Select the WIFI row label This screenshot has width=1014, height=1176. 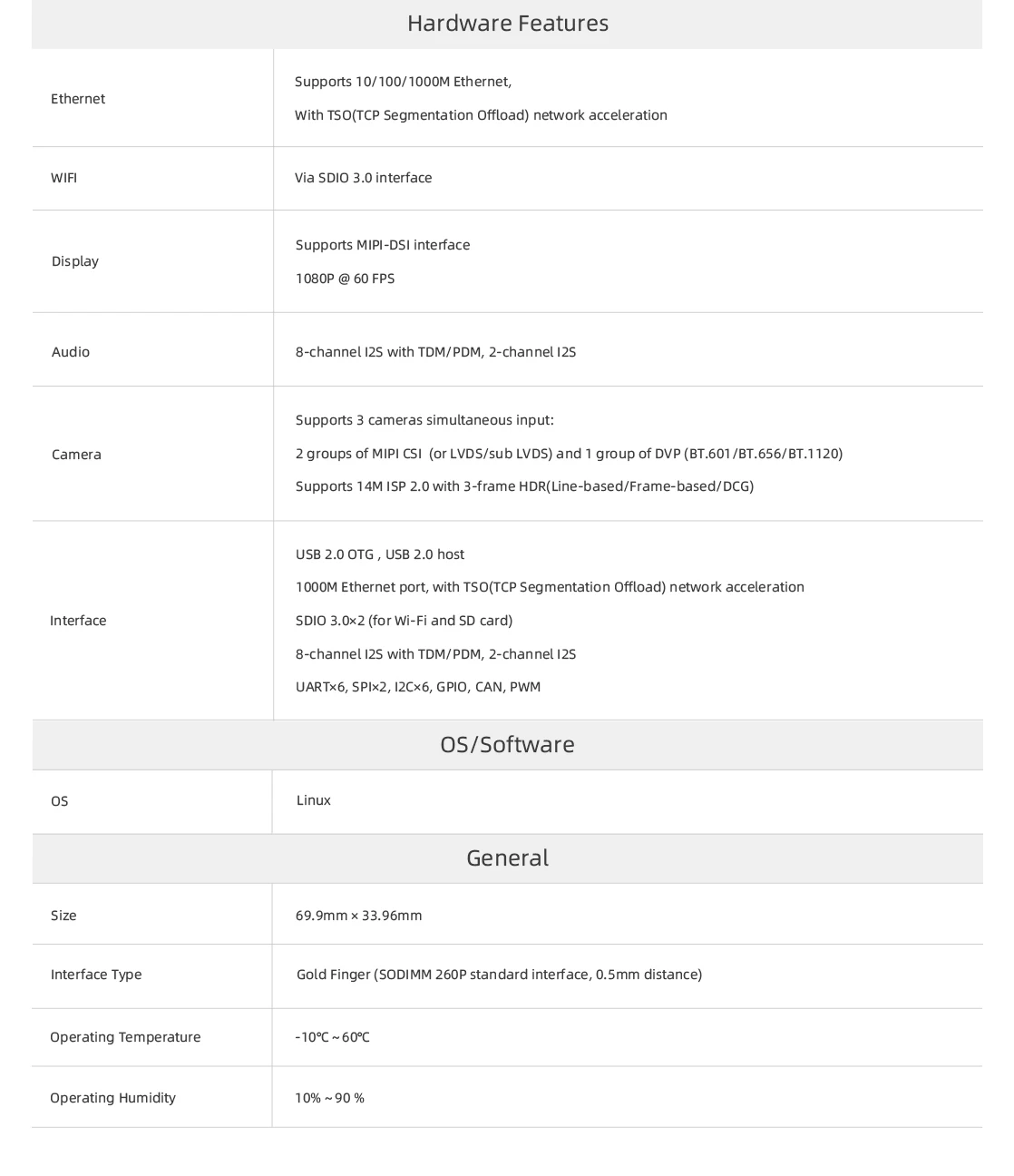(x=63, y=177)
